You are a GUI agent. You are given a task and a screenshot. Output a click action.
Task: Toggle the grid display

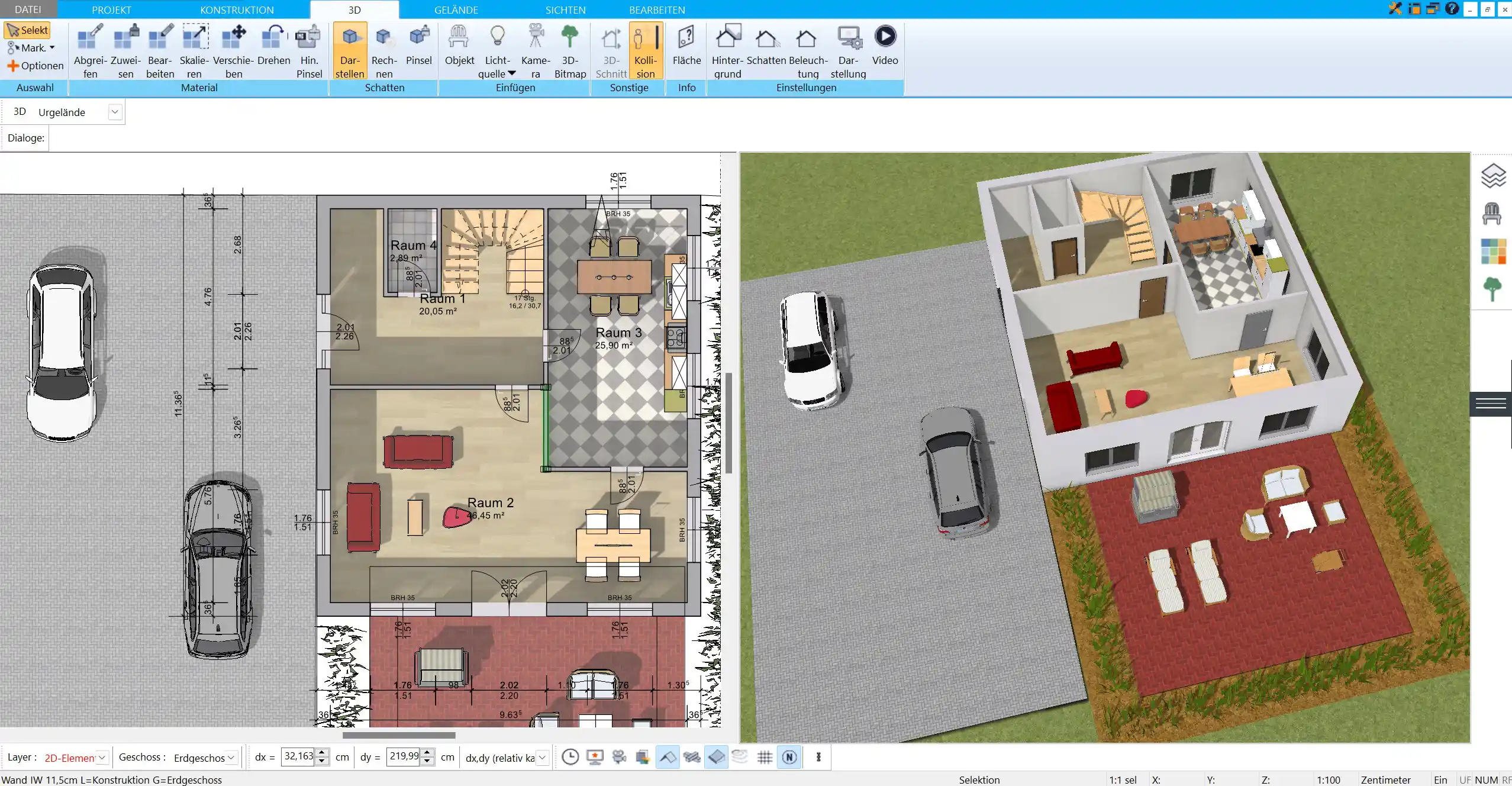tap(765, 757)
